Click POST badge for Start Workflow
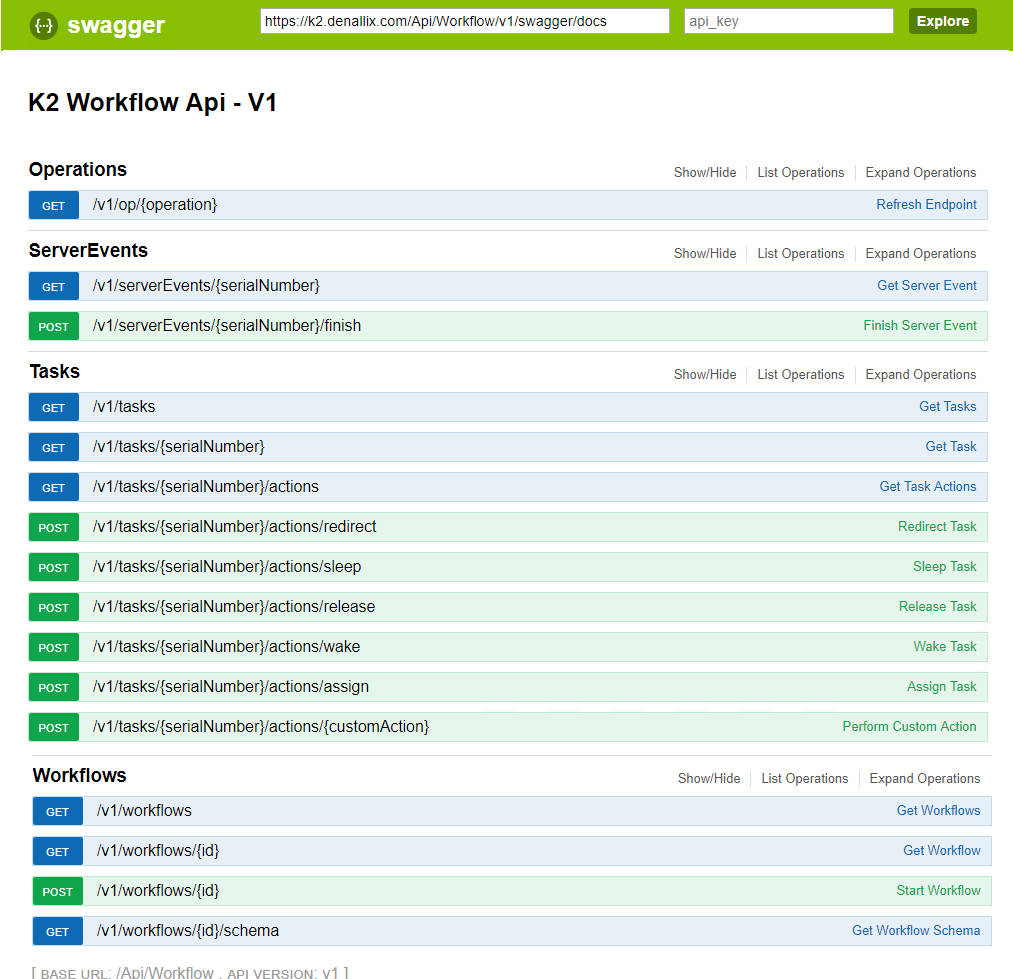Screen dimensions: 1013x979 (x=58, y=891)
